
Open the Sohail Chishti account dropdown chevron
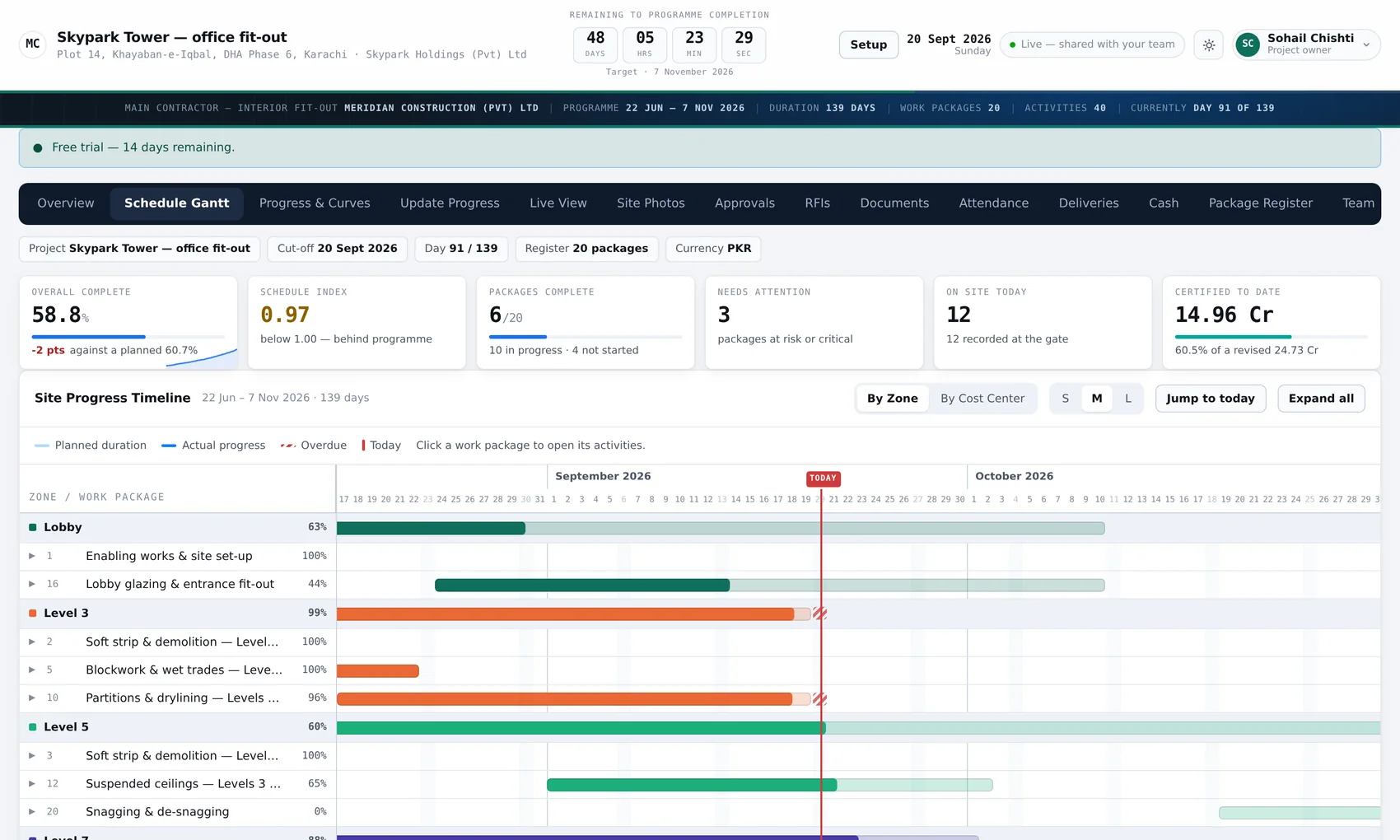tap(1366, 44)
